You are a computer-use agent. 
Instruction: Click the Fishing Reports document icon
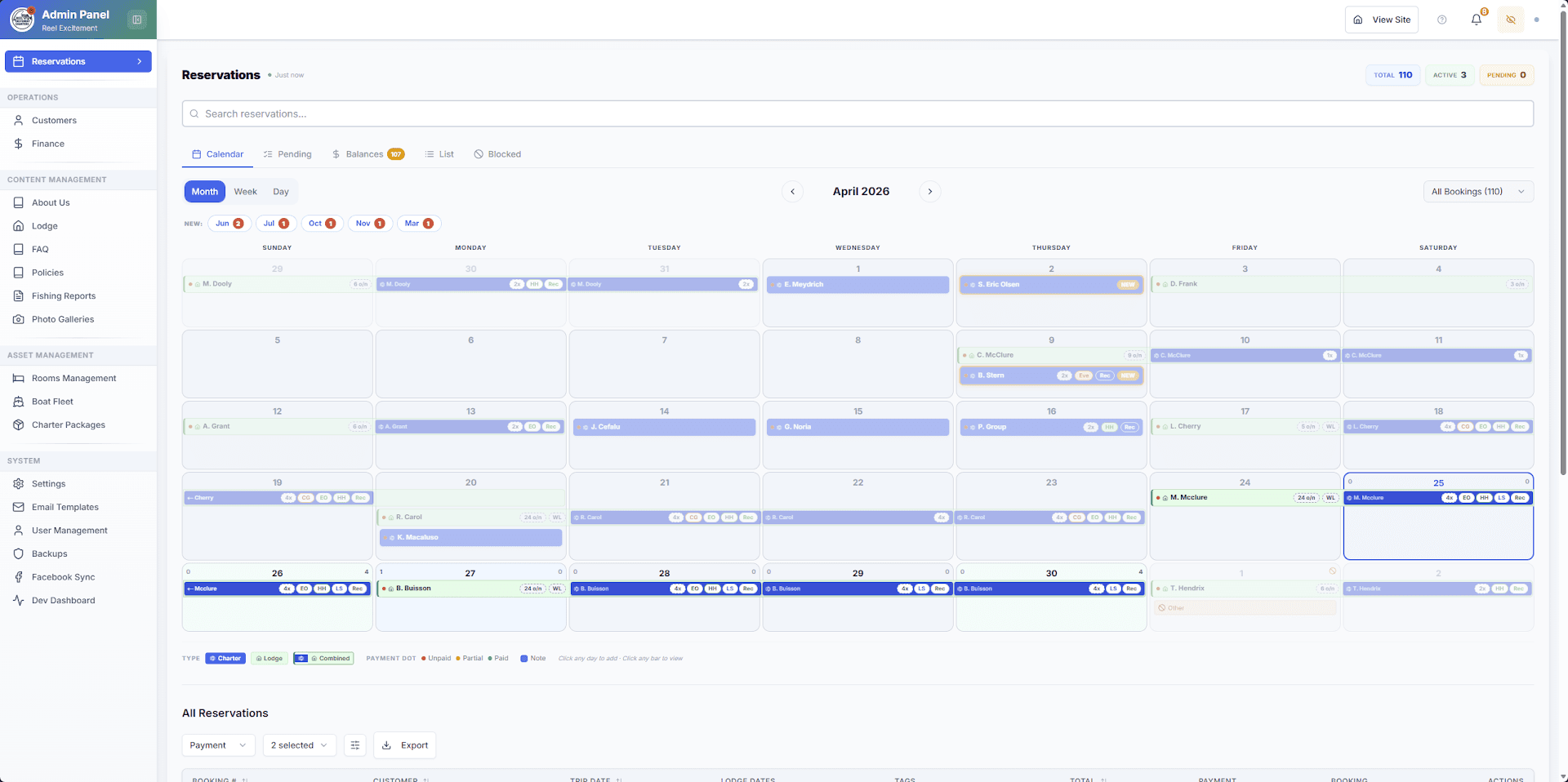coord(18,295)
